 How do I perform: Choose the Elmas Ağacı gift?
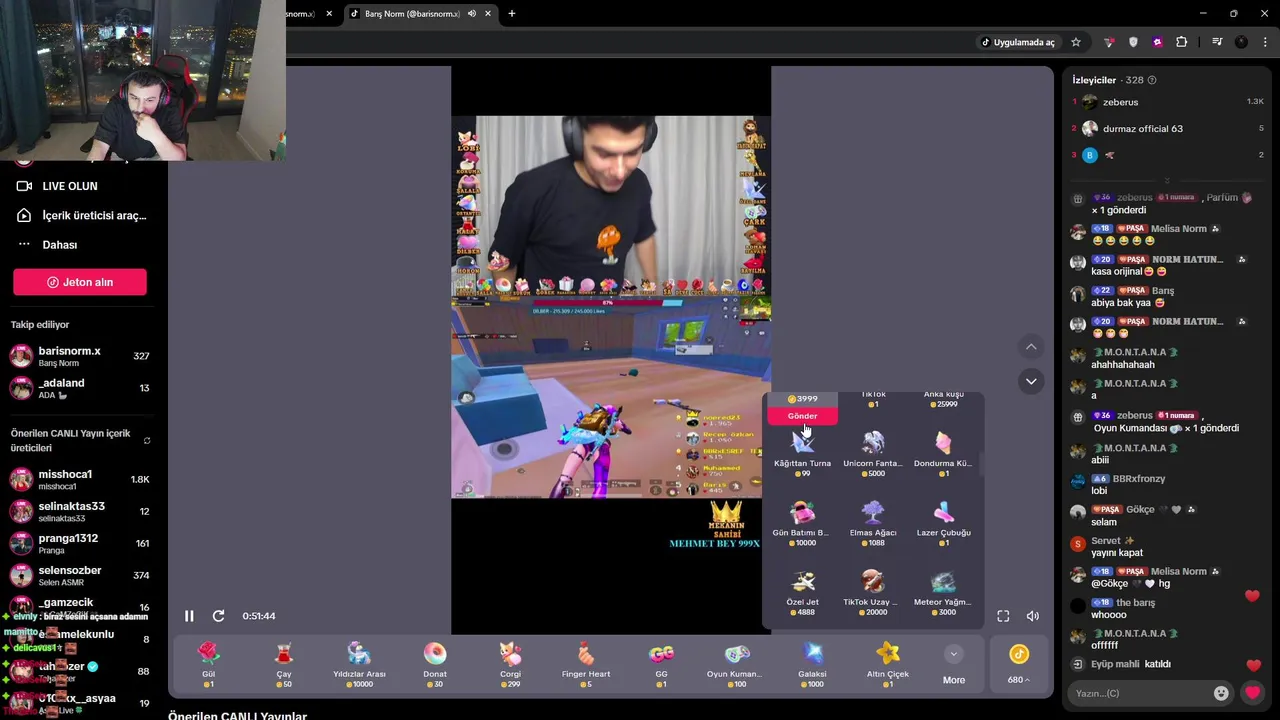873,523
